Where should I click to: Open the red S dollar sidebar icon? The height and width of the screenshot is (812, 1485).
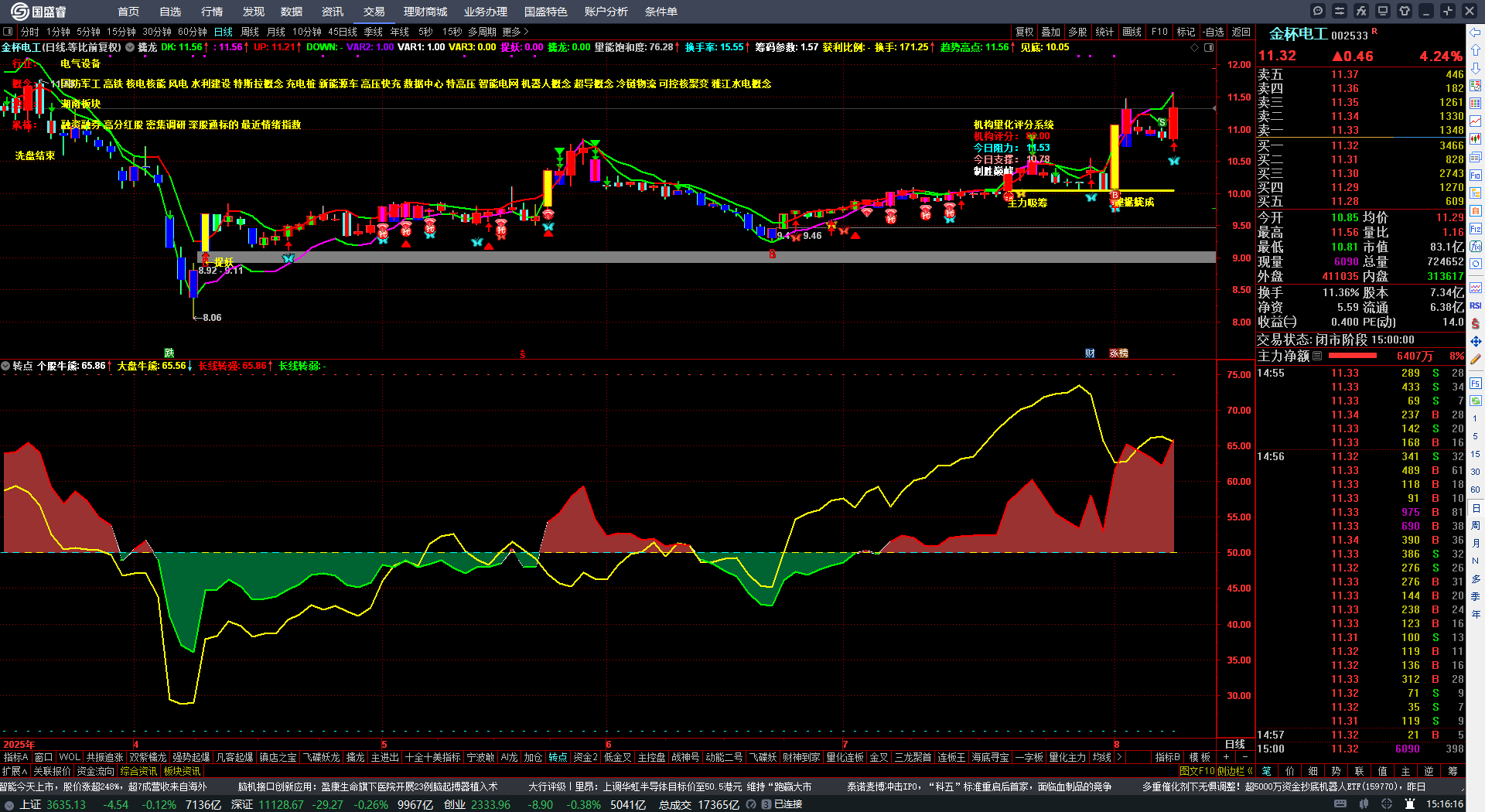click(1476, 323)
